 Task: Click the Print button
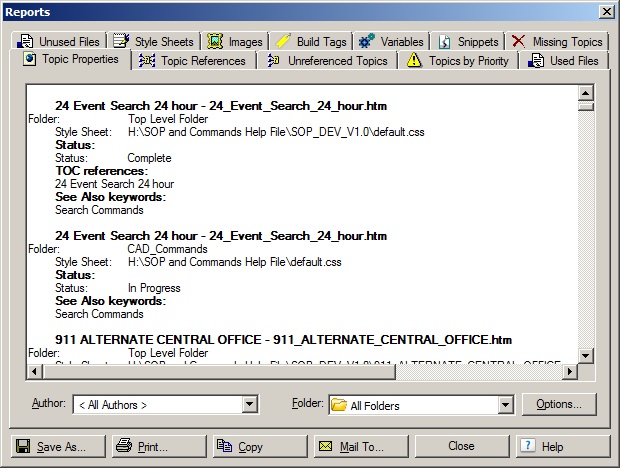pyautogui.click(x=159, y=446)
